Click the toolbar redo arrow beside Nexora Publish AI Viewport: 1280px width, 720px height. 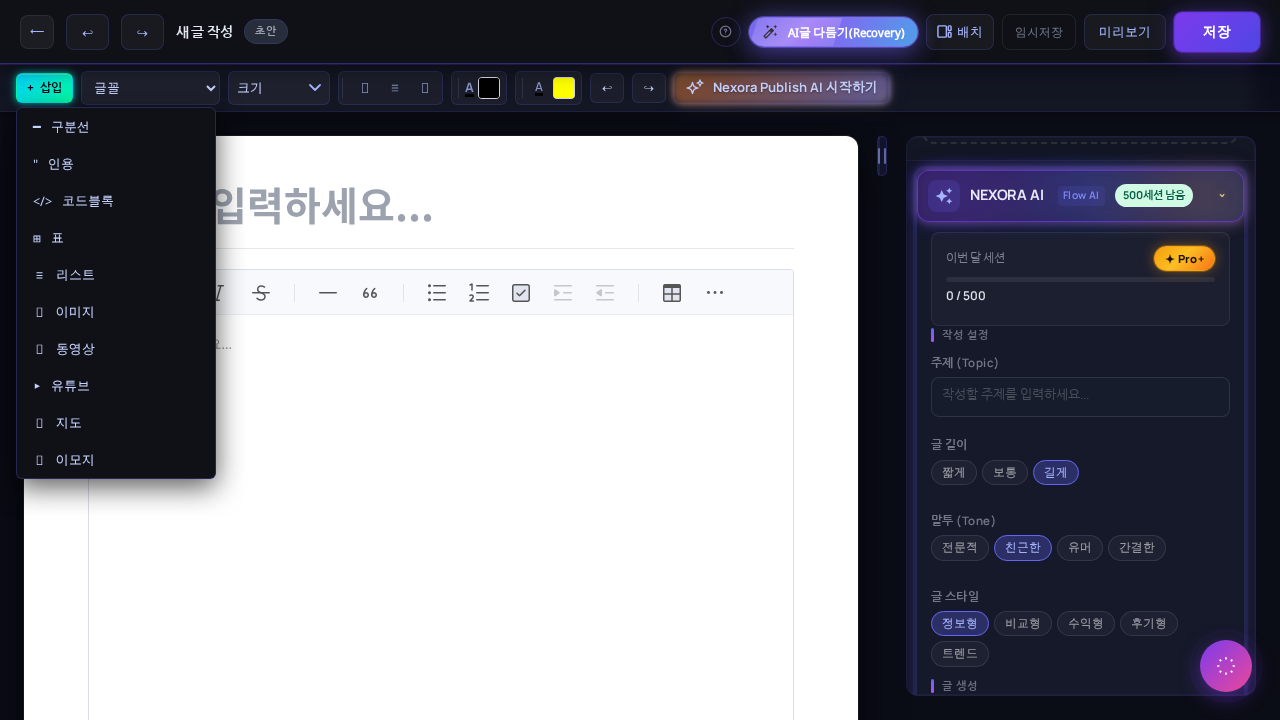[649, 88]
